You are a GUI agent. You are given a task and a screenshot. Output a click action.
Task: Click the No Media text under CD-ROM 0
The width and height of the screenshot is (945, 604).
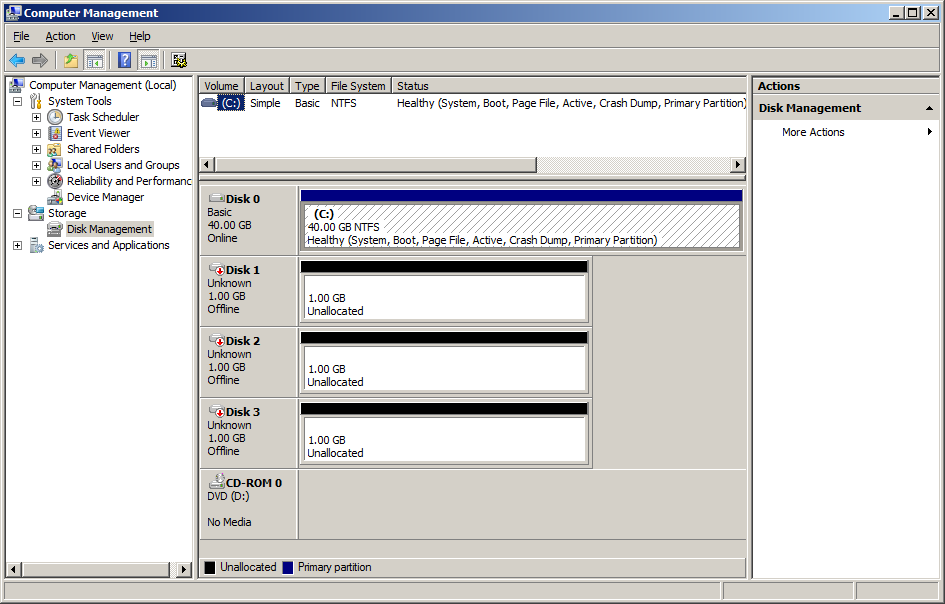point(229,522)
